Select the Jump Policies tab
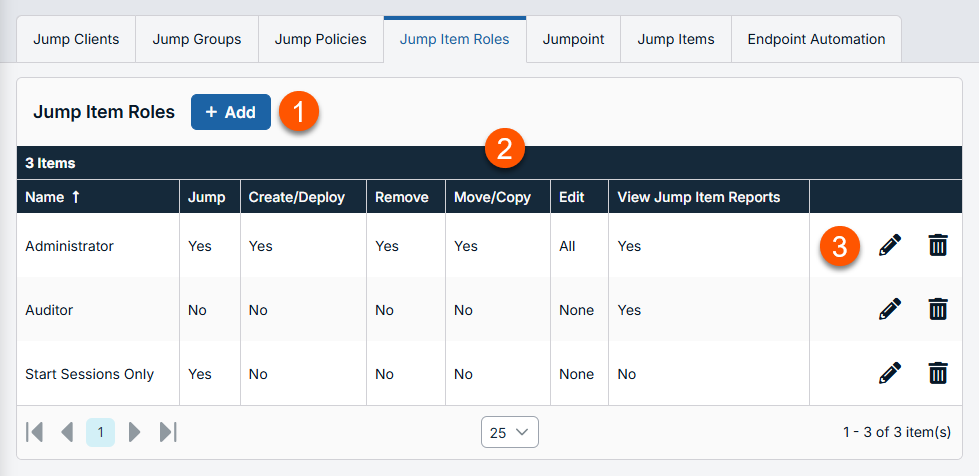The image size is (979, 476). (320, 40)
